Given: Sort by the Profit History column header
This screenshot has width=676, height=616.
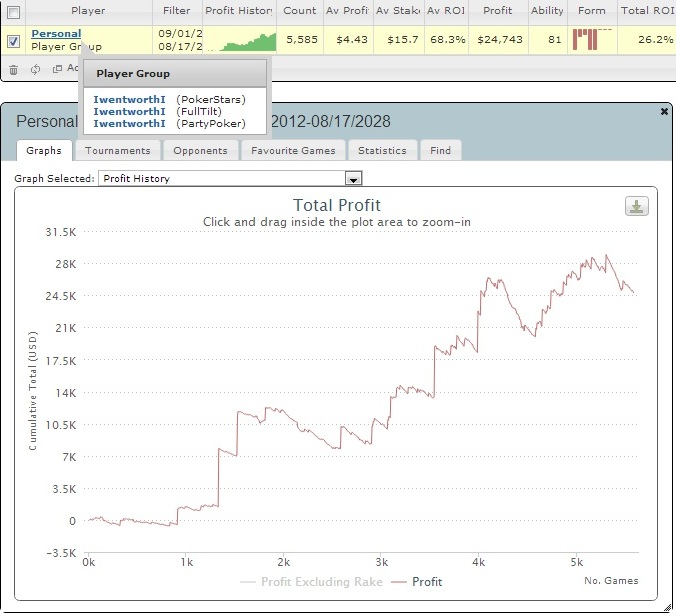Looking at the screenshot, I should click(x=239, y=11).
